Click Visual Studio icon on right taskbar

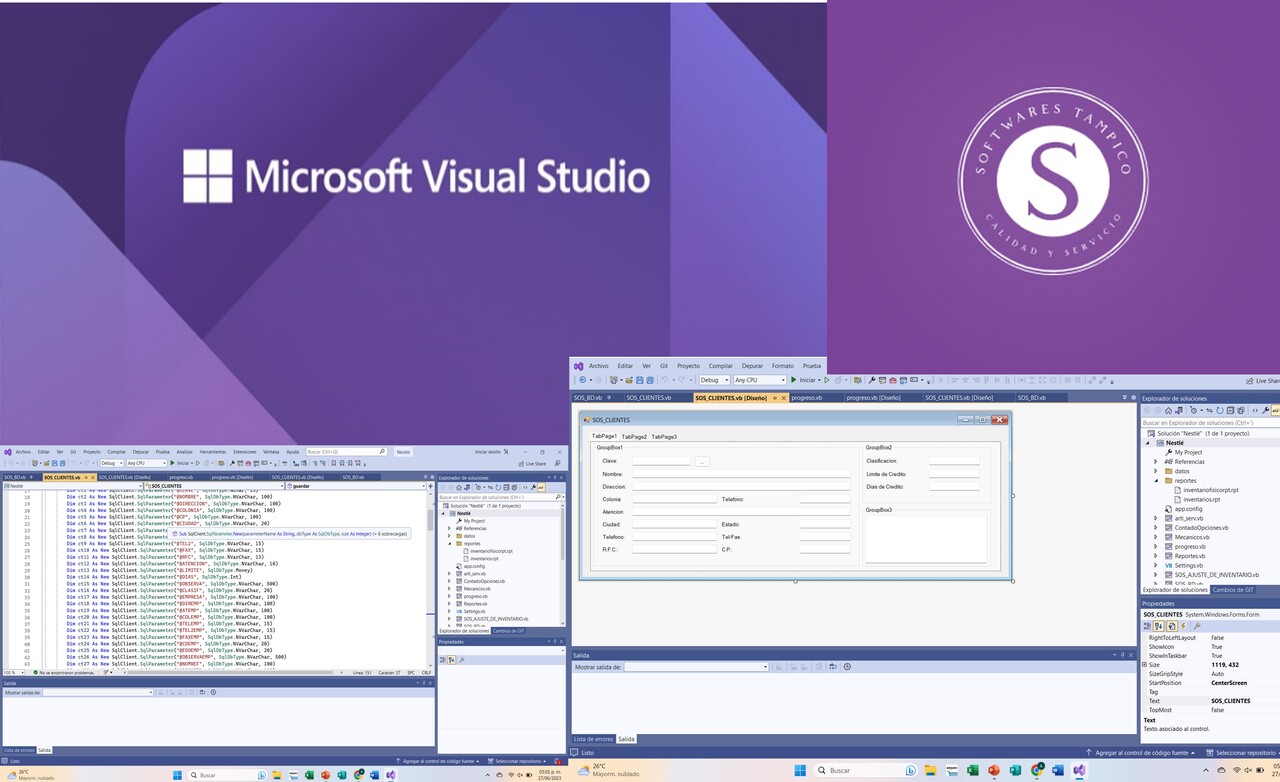coord(1079,770)
